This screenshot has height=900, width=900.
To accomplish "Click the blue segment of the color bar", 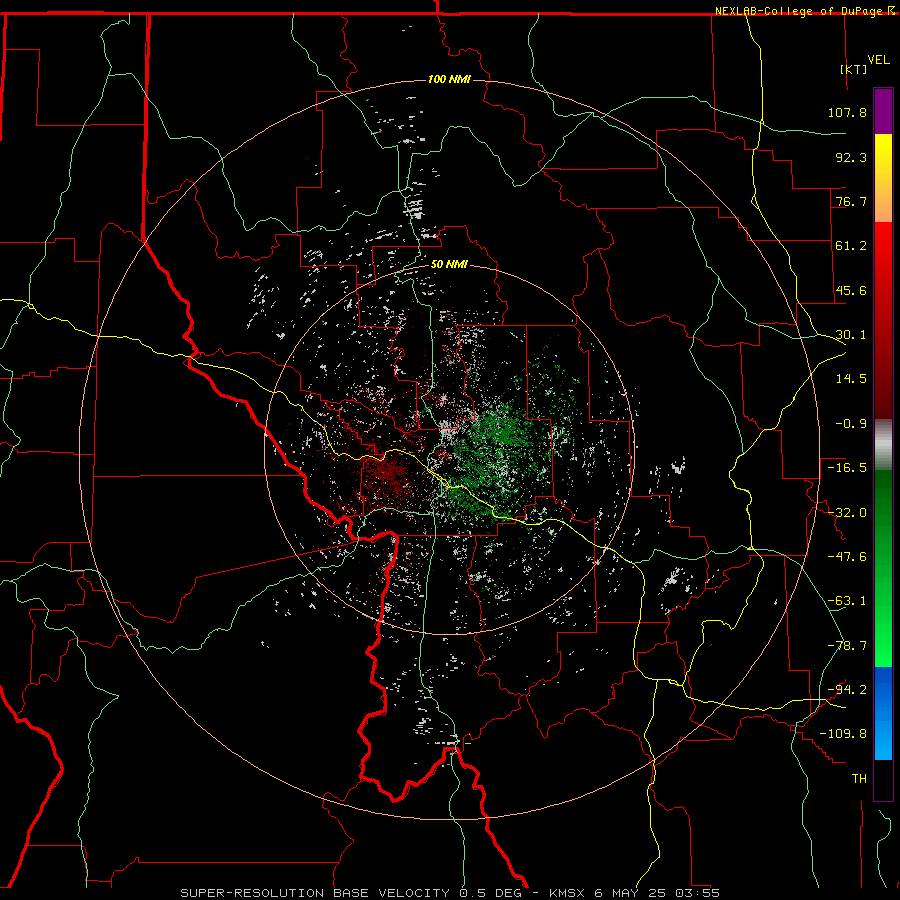I will click(883, 713).
